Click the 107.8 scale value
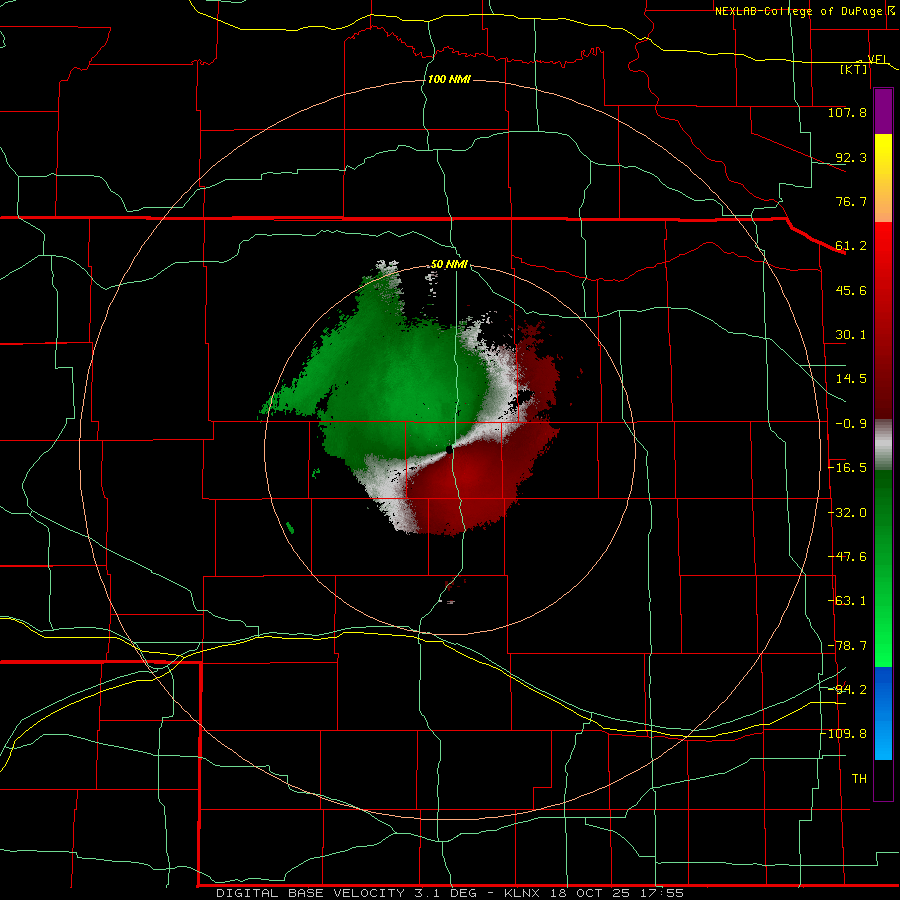 pyautogui.click(x=847, y=112)
